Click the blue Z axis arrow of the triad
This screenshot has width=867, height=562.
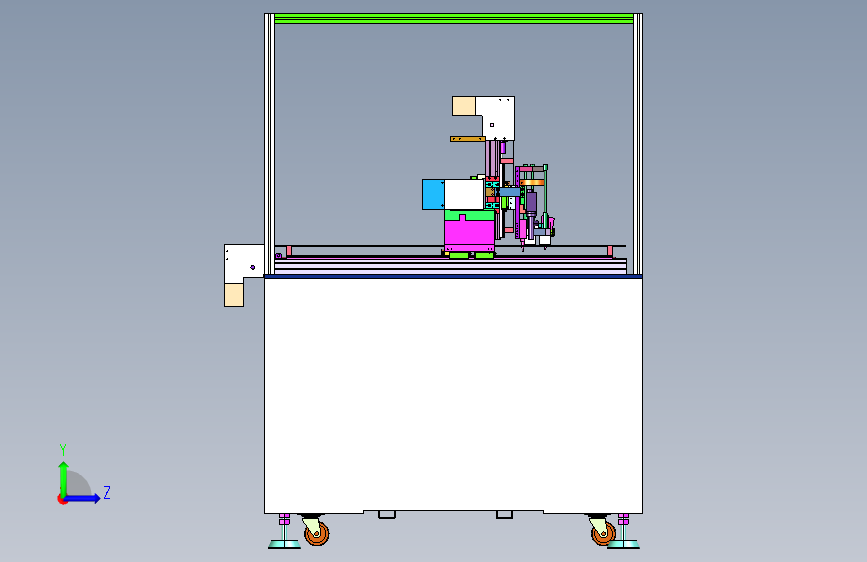coord(83,498)
